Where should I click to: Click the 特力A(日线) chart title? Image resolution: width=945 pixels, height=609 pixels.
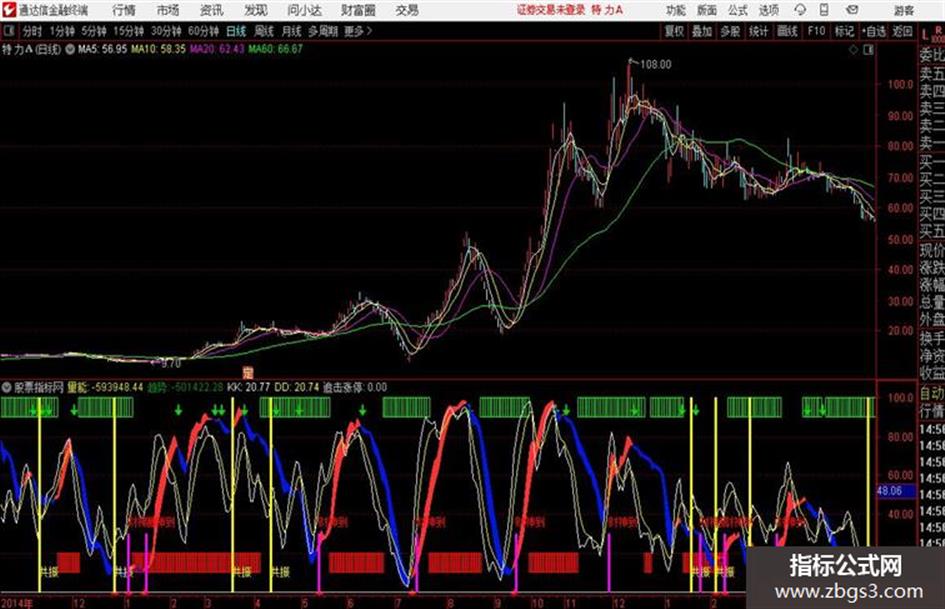point(31,49)
